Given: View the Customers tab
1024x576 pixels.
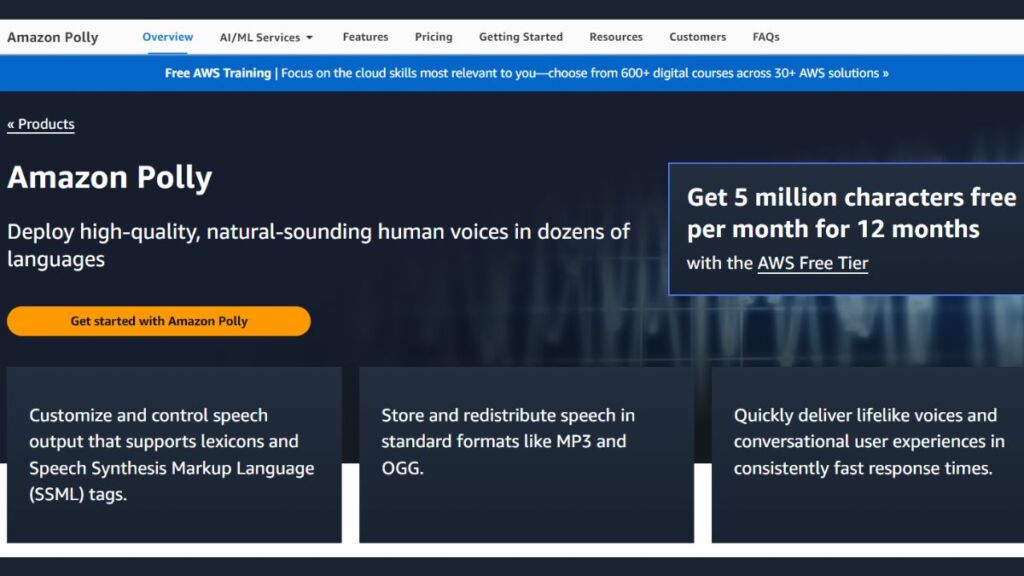Looking at the screenshot, I should tap(697, 37).
